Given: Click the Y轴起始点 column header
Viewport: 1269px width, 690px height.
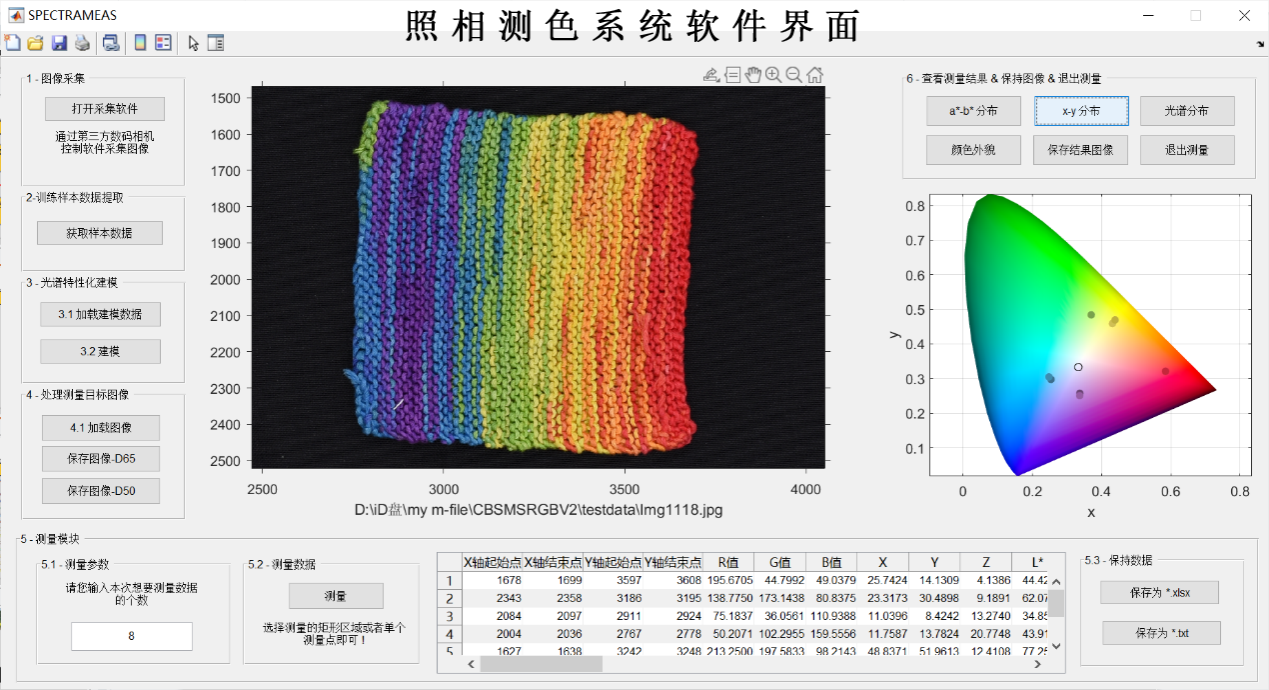Looking at the screenshot, I should pyautogui.click(x=614, y=562).
